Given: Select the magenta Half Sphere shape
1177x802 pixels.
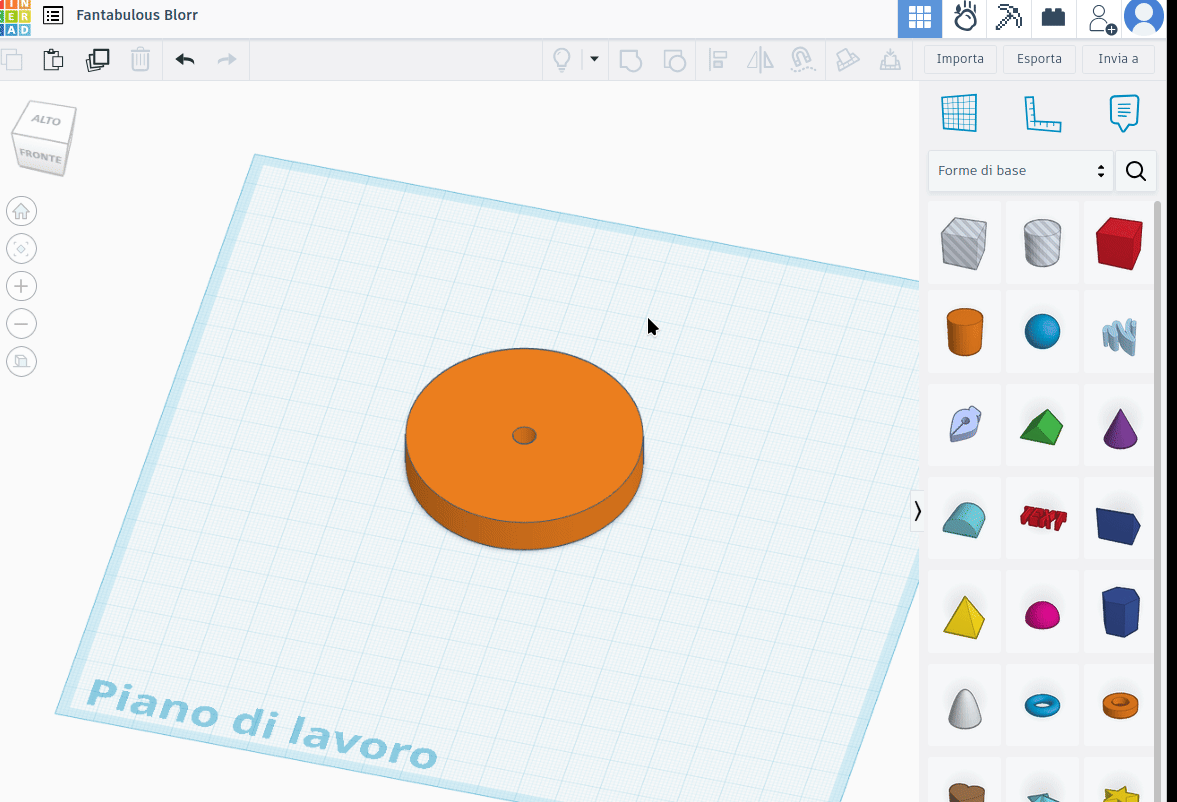Looking at the screenshot, I should click(x=1042, y=615).
